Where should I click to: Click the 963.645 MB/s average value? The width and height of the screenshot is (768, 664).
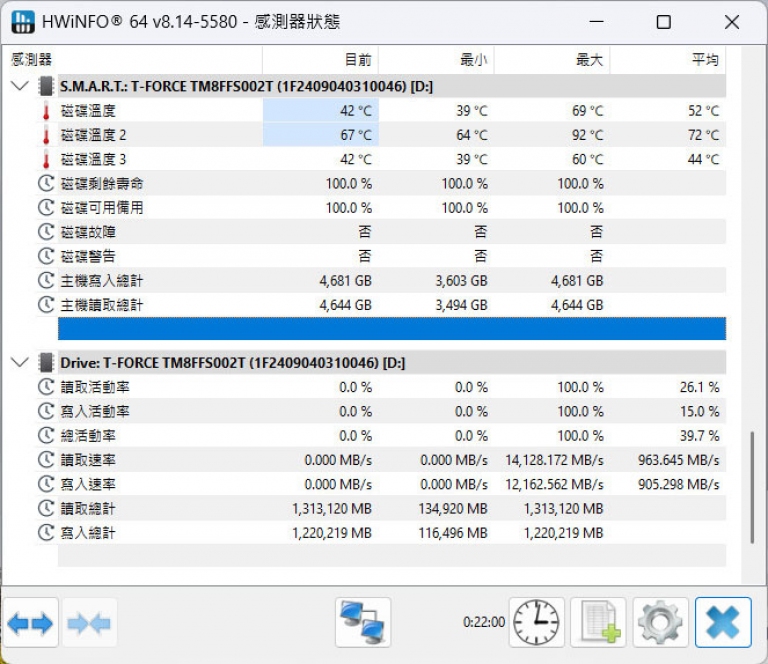click(x=678, y=460)
